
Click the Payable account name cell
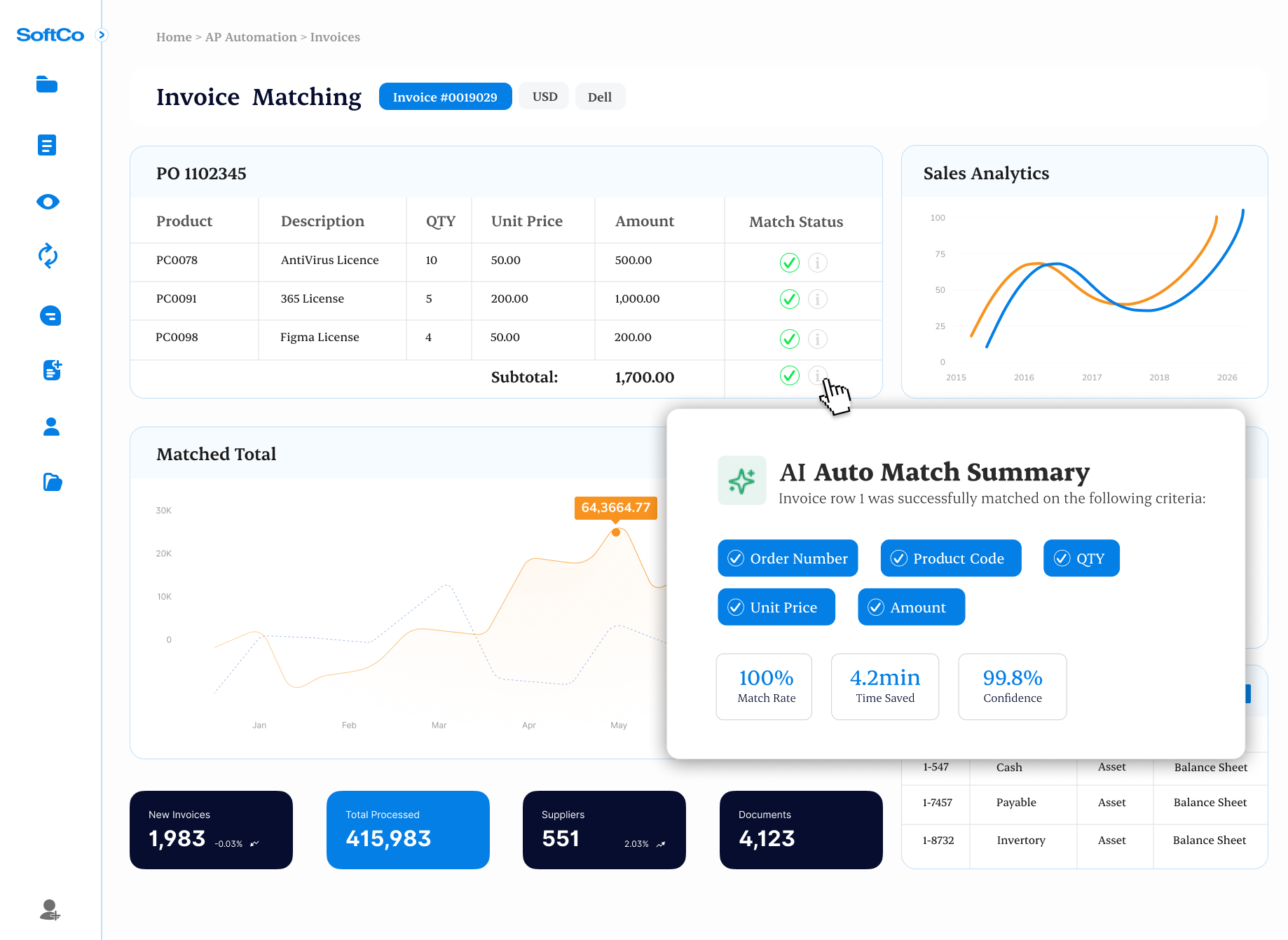coord(1016,803)
